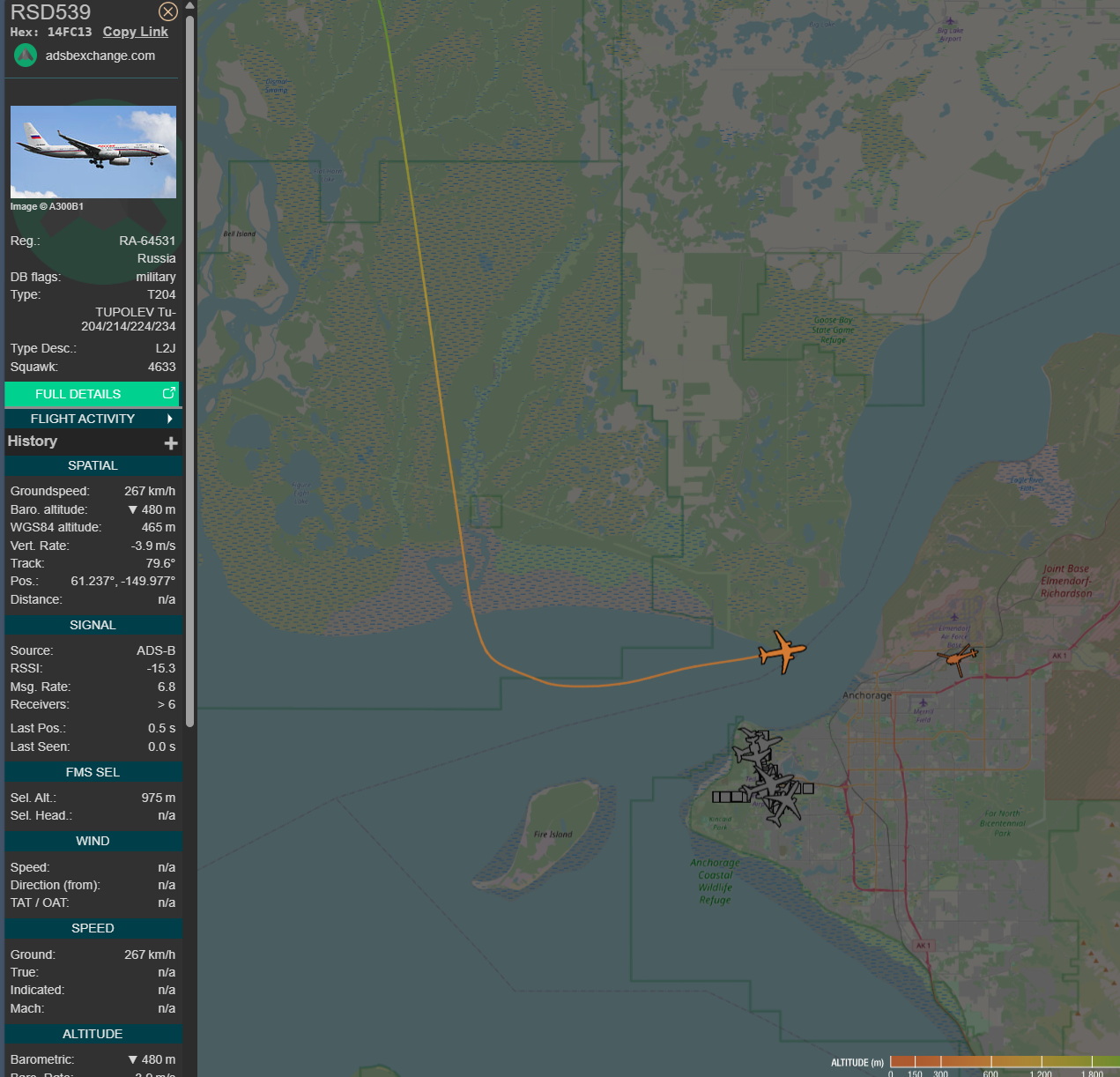Click the Far North Bicentennial Park label
Image resolution: width=1120 pixels, height=1077 pixels.
(1003, 823)
